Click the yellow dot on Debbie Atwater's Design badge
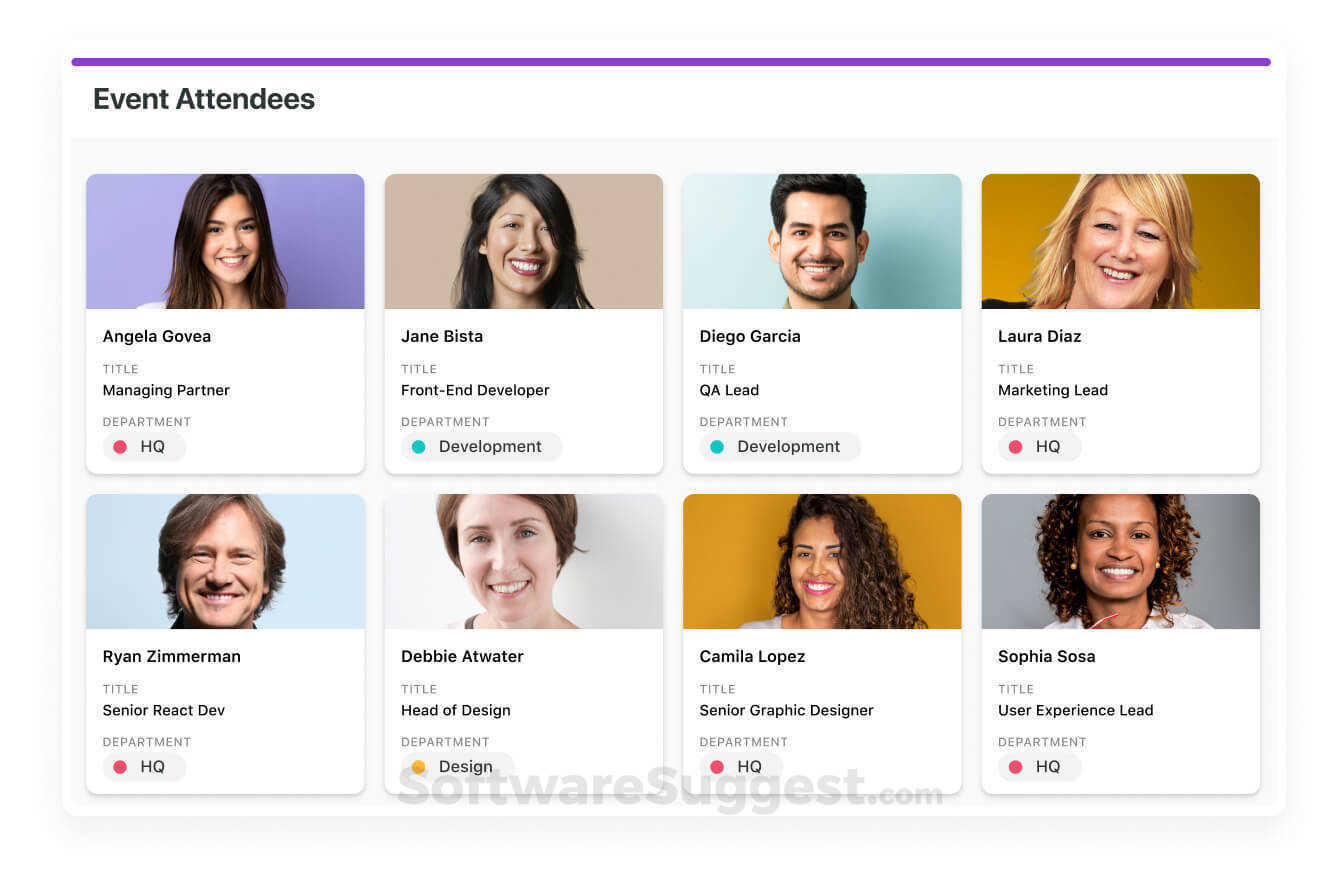The image size is (1340, 884). 418,767
